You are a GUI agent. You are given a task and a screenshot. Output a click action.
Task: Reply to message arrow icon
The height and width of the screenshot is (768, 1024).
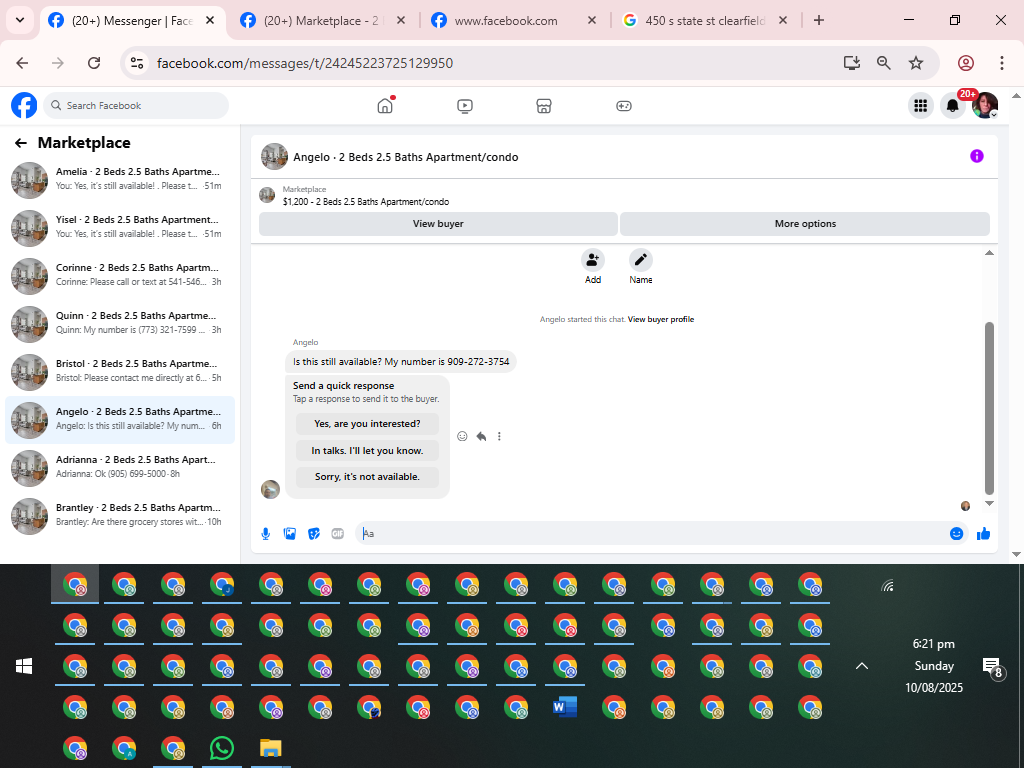(481, 436)
